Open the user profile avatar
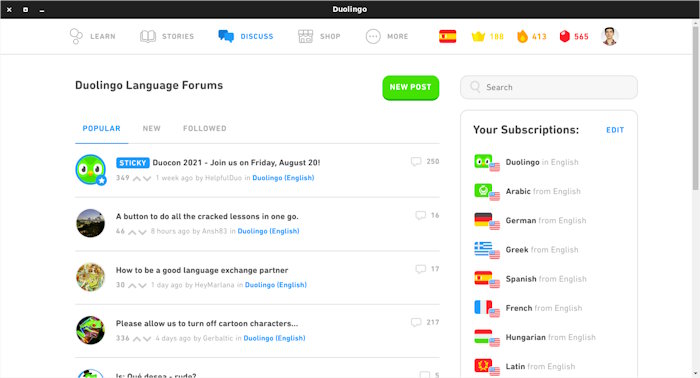 pos(609,36)
